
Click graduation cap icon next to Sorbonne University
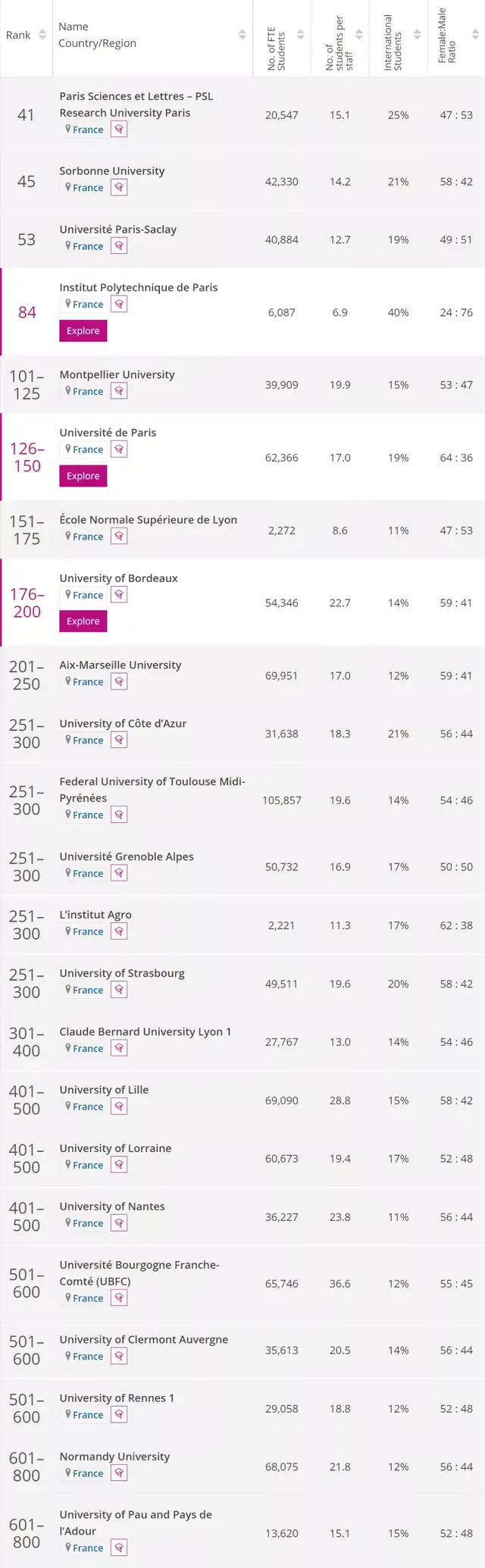tap(119, 187)
